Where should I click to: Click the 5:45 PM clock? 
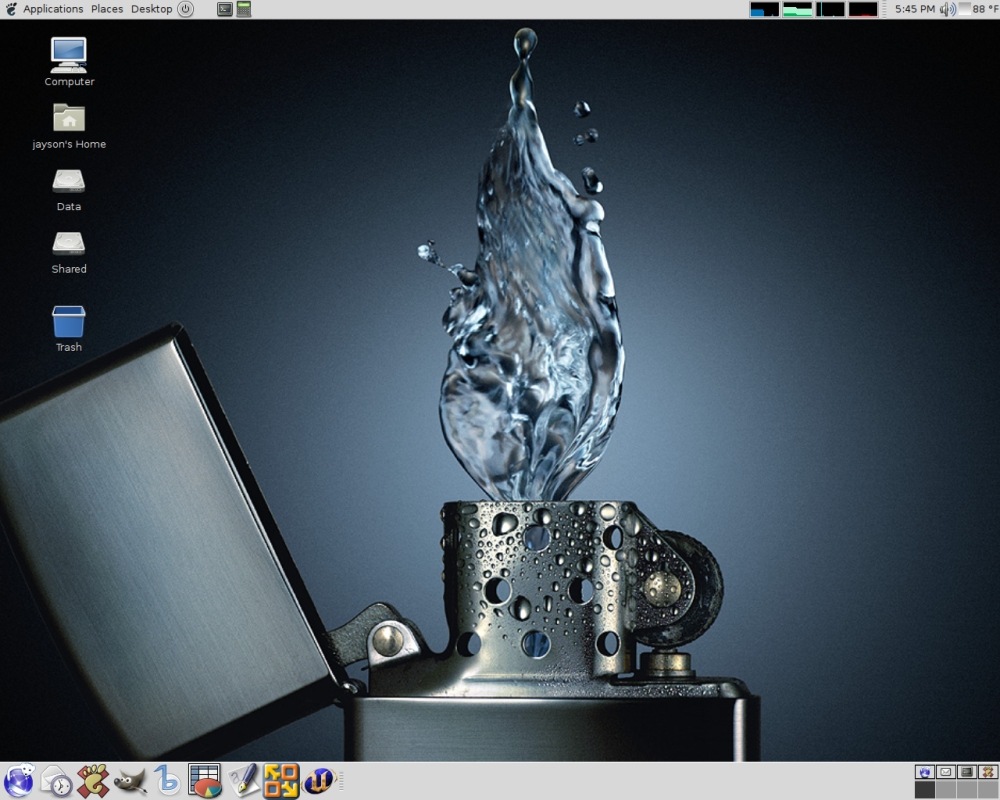[914, 9]
